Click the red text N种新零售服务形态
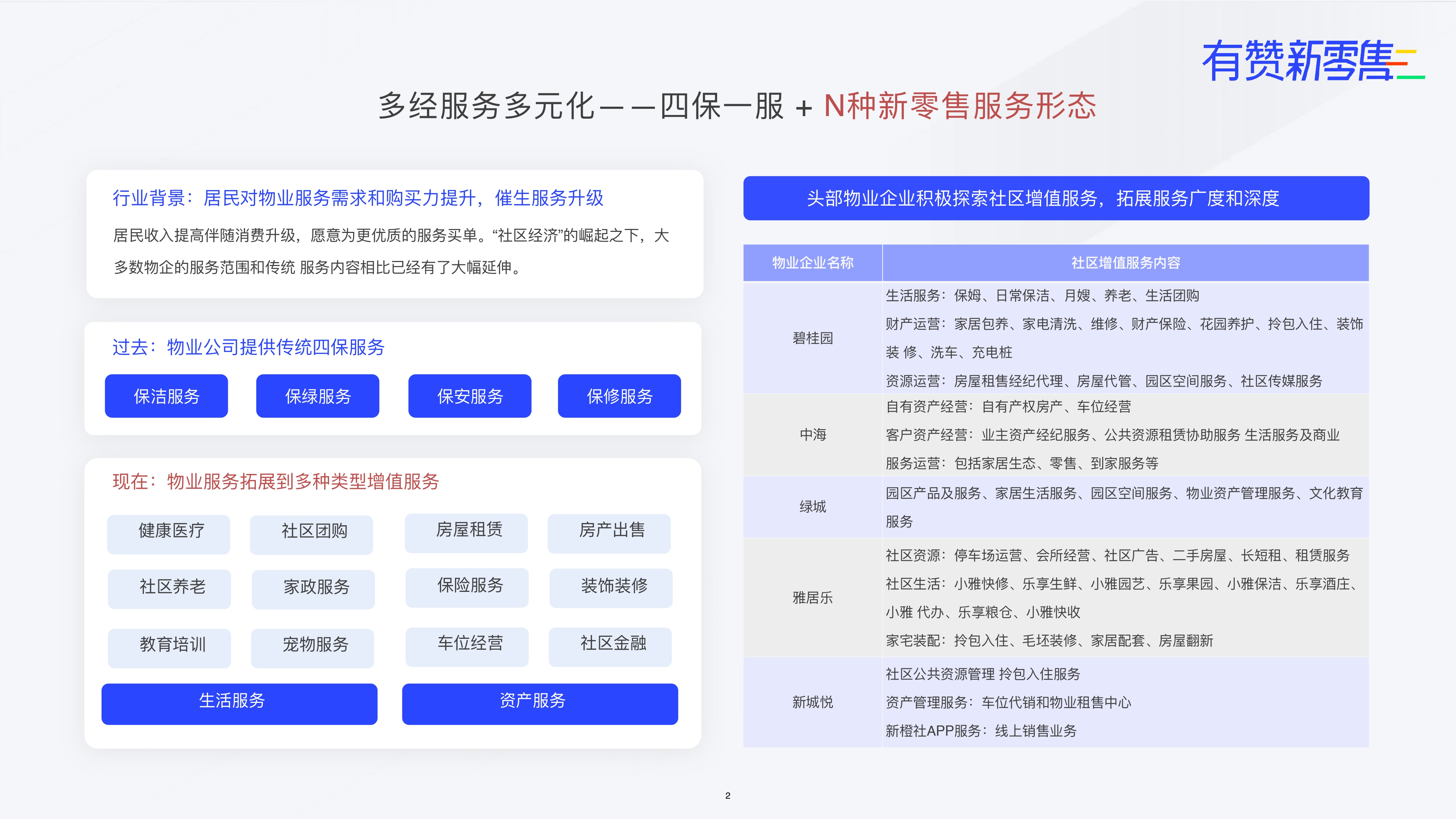 click(960, 106)
